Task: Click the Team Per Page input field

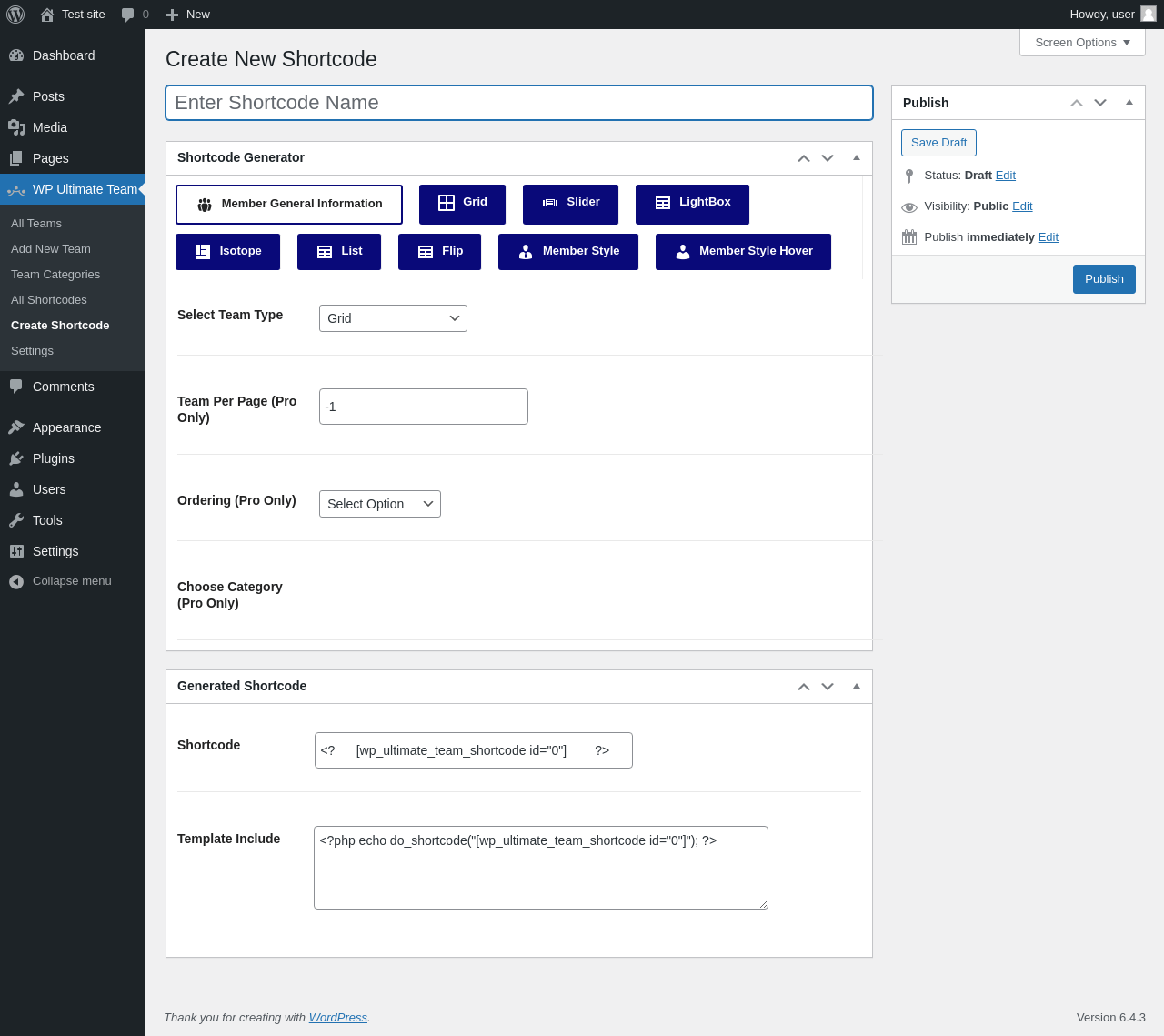Action: (x=424, y=407)
